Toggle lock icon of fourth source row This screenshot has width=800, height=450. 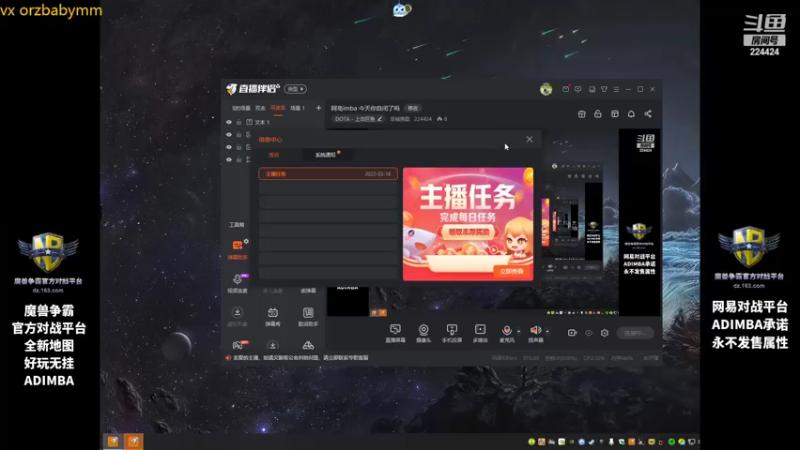pos(239,160)
